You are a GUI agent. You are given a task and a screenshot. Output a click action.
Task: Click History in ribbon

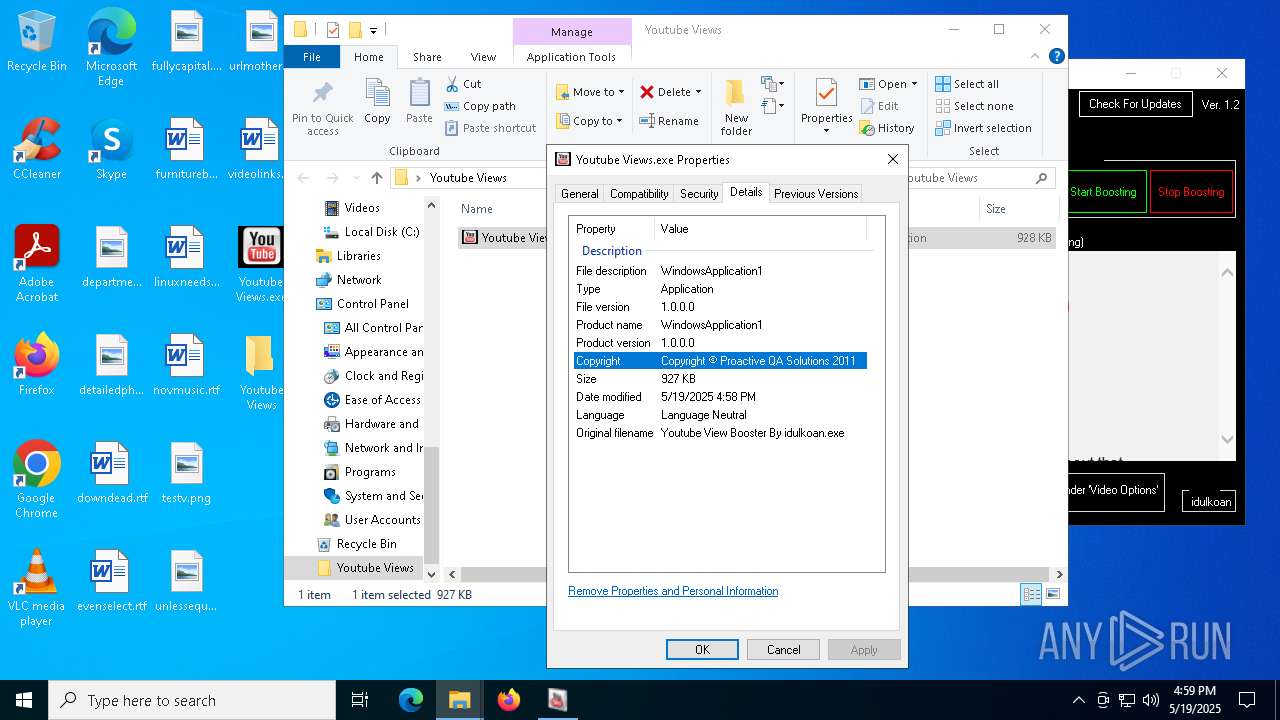[887, 128]
